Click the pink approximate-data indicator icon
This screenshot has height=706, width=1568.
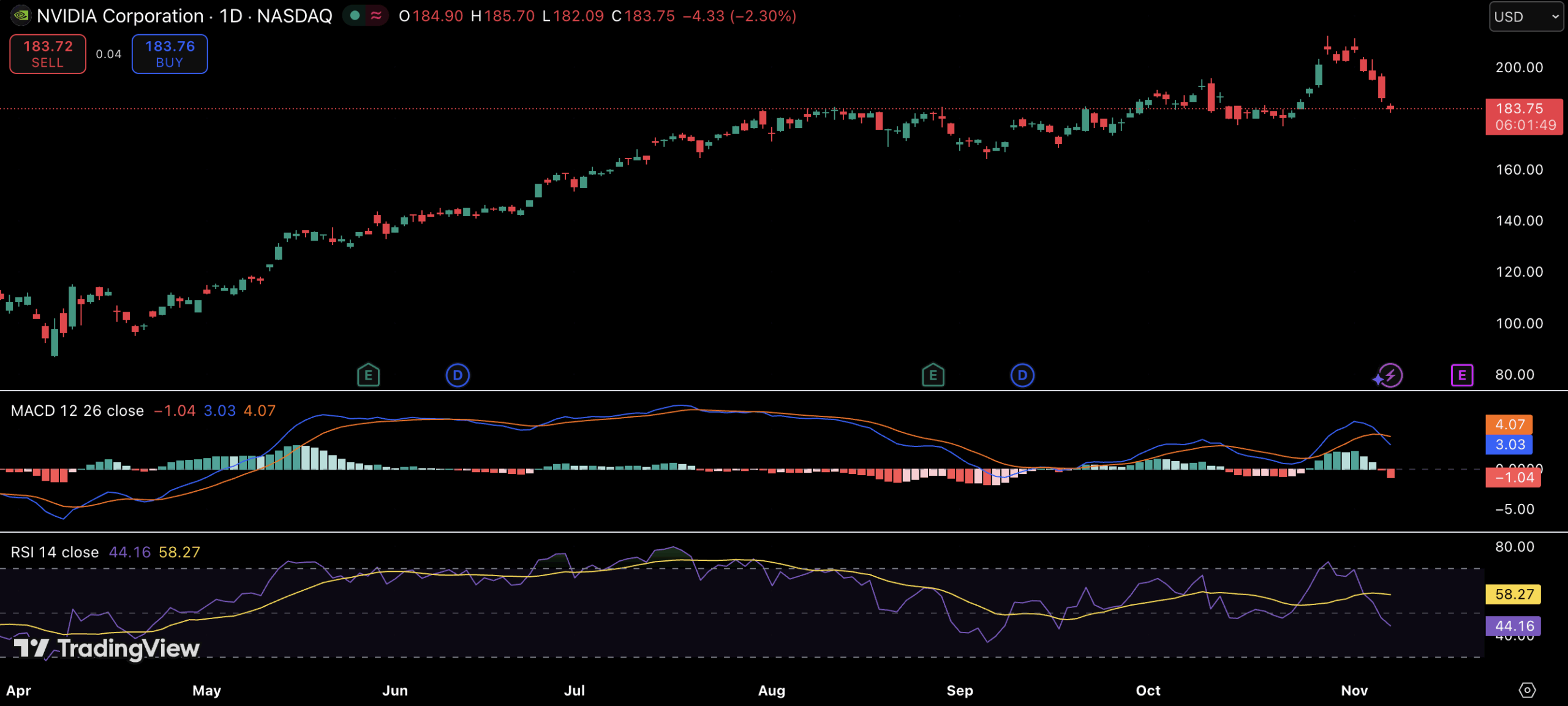click(x=376, y=16)
